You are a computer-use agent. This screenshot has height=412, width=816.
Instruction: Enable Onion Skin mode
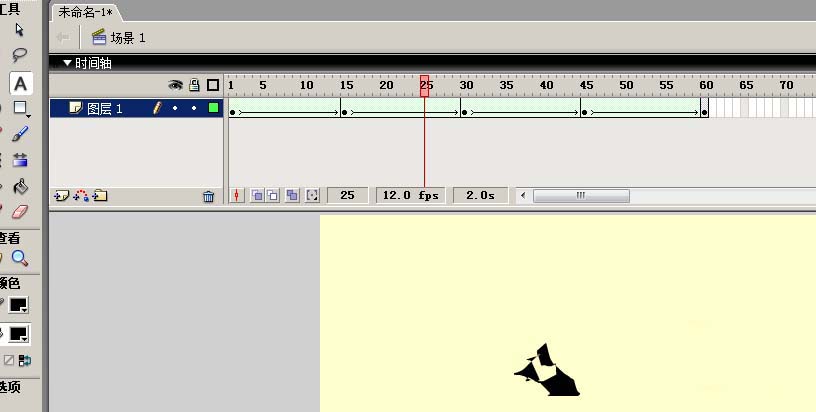[x=257, y=196]
